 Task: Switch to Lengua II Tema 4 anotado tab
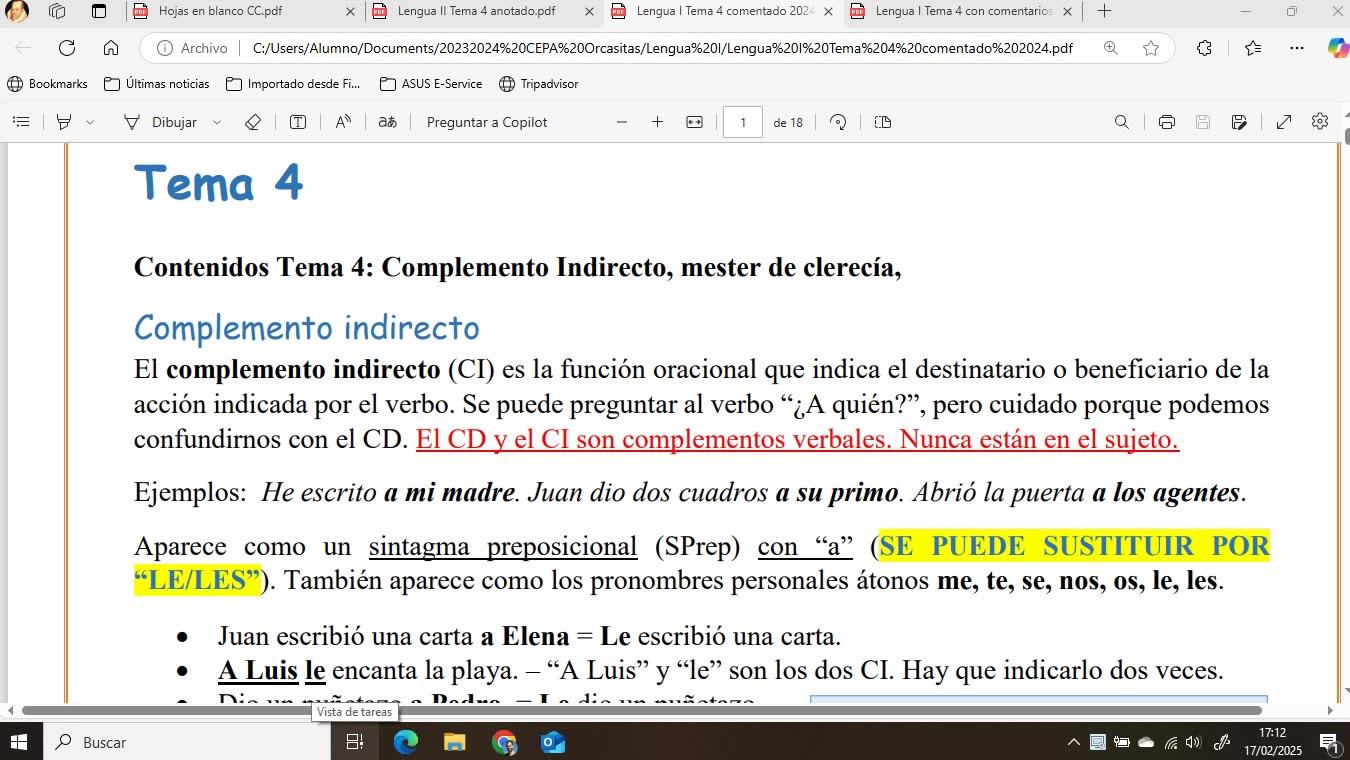[x=475, y=12]
